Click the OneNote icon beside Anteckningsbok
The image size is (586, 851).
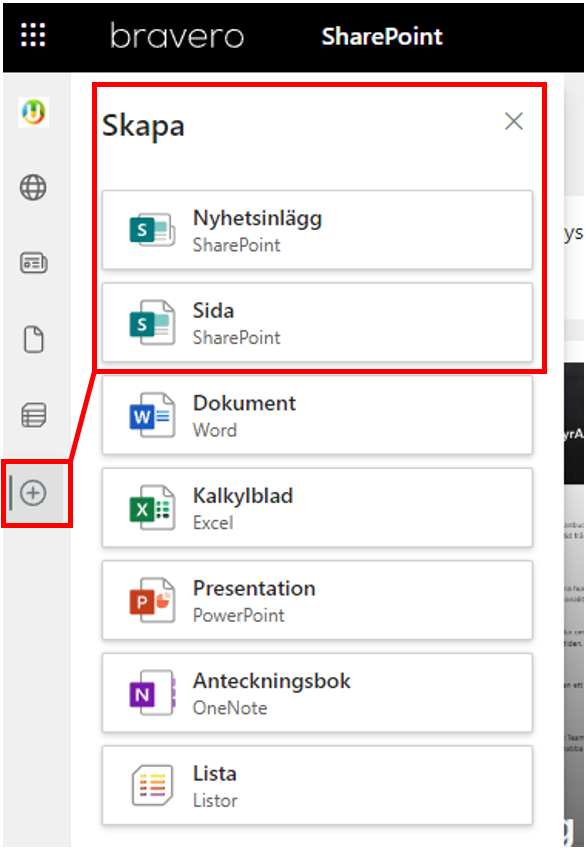(x=152, y=693)
